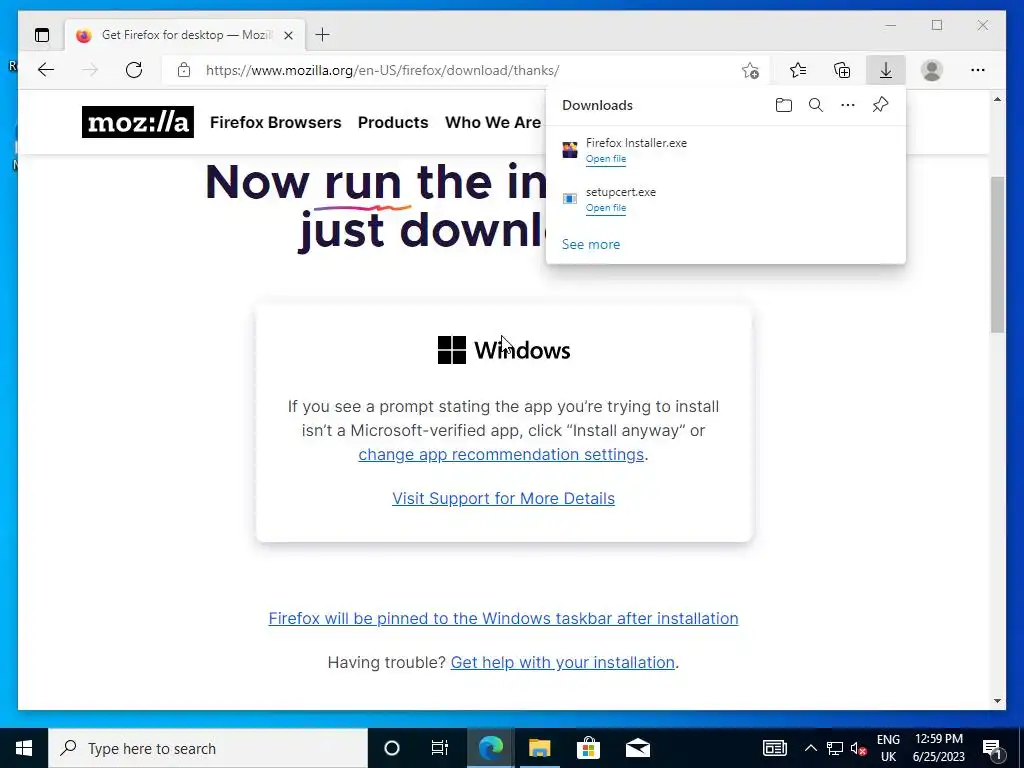Open Task View on taskbar
Image resolution: width=1024 pixels, height=768 pixels.
point(440,748)
